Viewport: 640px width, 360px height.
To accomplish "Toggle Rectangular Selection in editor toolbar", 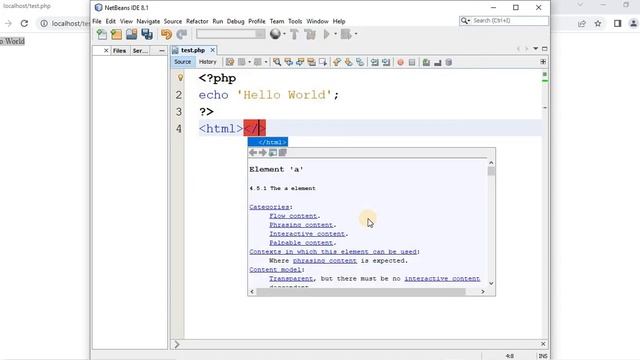I will (x=323, y=62).
